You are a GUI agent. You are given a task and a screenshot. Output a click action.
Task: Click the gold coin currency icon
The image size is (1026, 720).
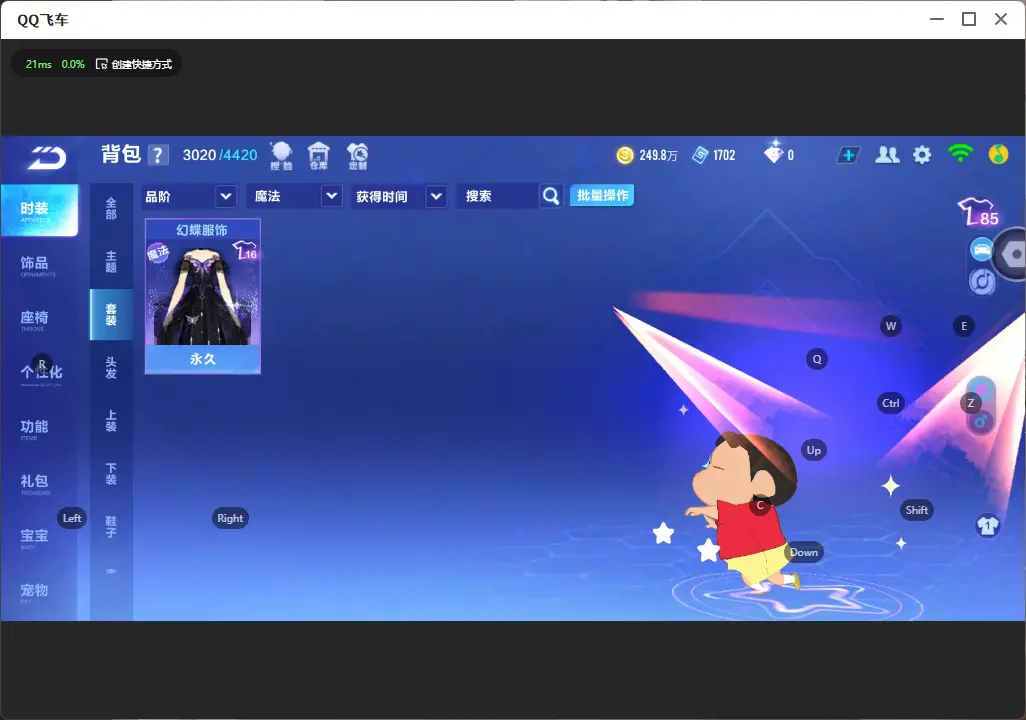(x=625, y=155)
